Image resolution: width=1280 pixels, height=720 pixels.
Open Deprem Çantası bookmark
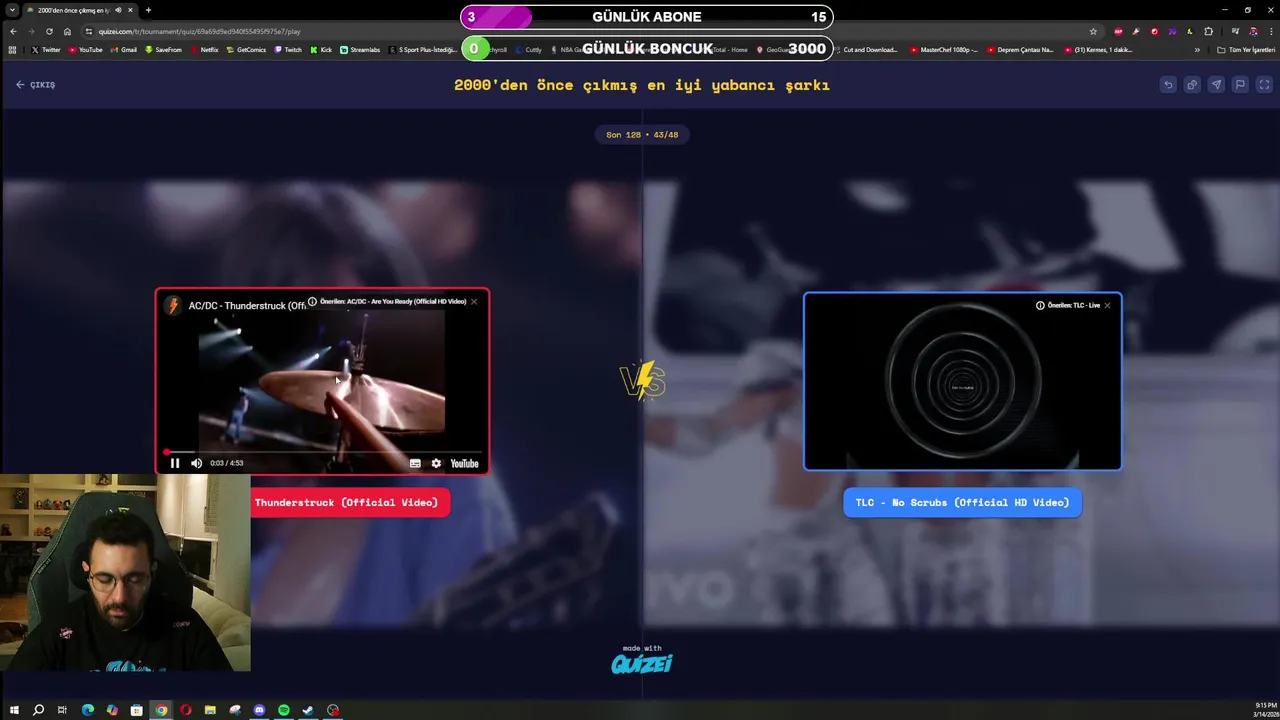(1020, 50)
